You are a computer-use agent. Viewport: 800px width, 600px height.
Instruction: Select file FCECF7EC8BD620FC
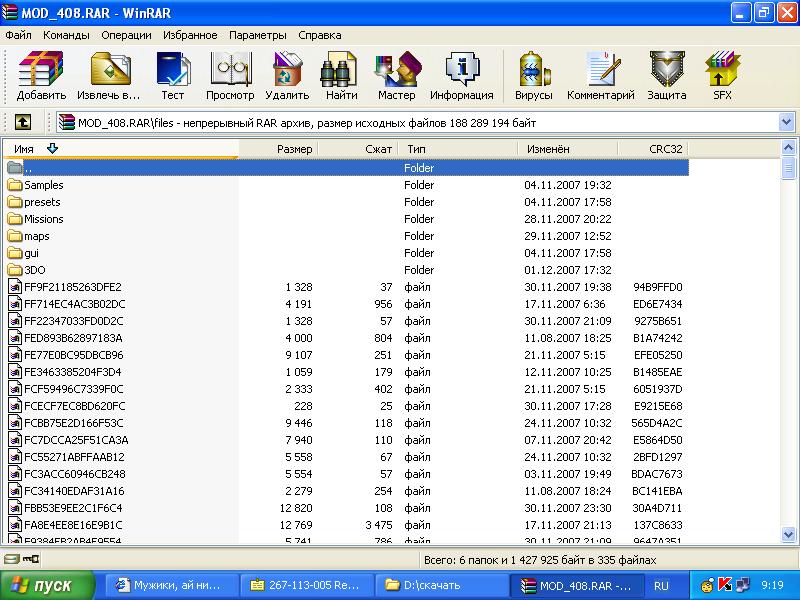click(x=348, y=406)
